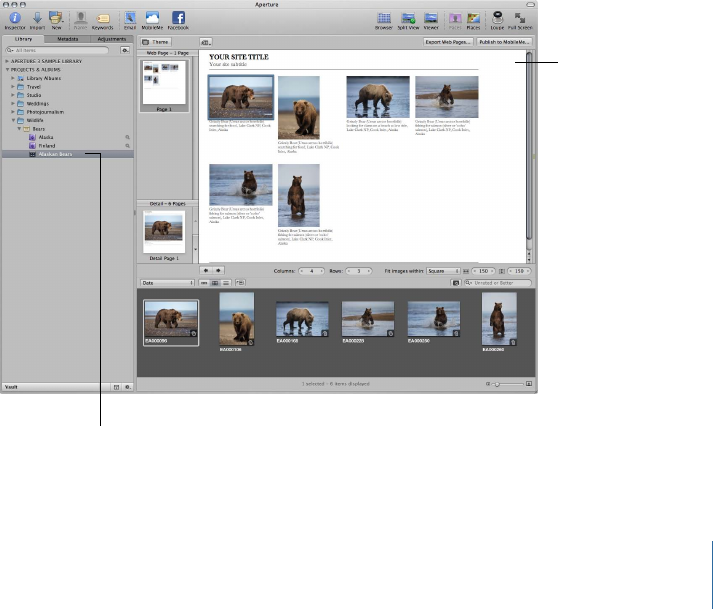This screenshot has width=713, height=609.
Task: Click the YOUR SITE TITLE heading
Action: point(239,57)
